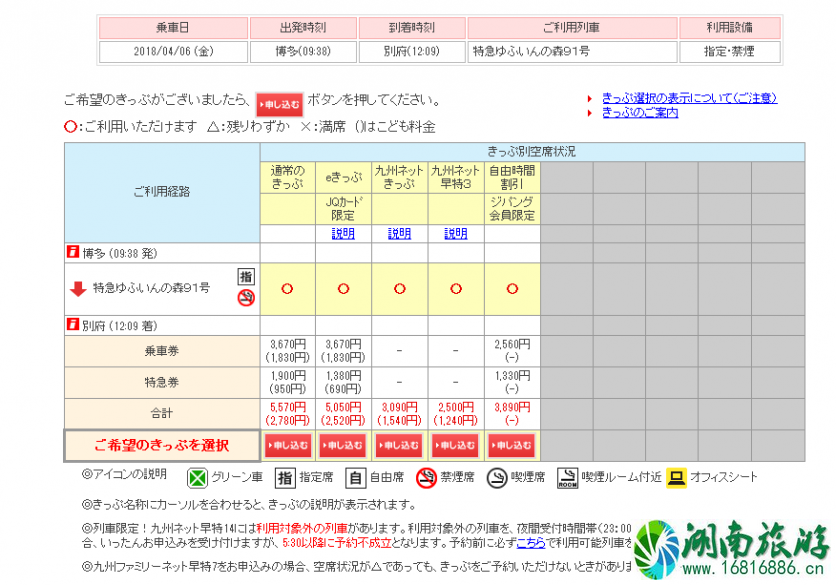This screenshot has height=585, width=836.
Task: Click the 九州ネットきっぷ column header
Action: click(x=400, y=178)
